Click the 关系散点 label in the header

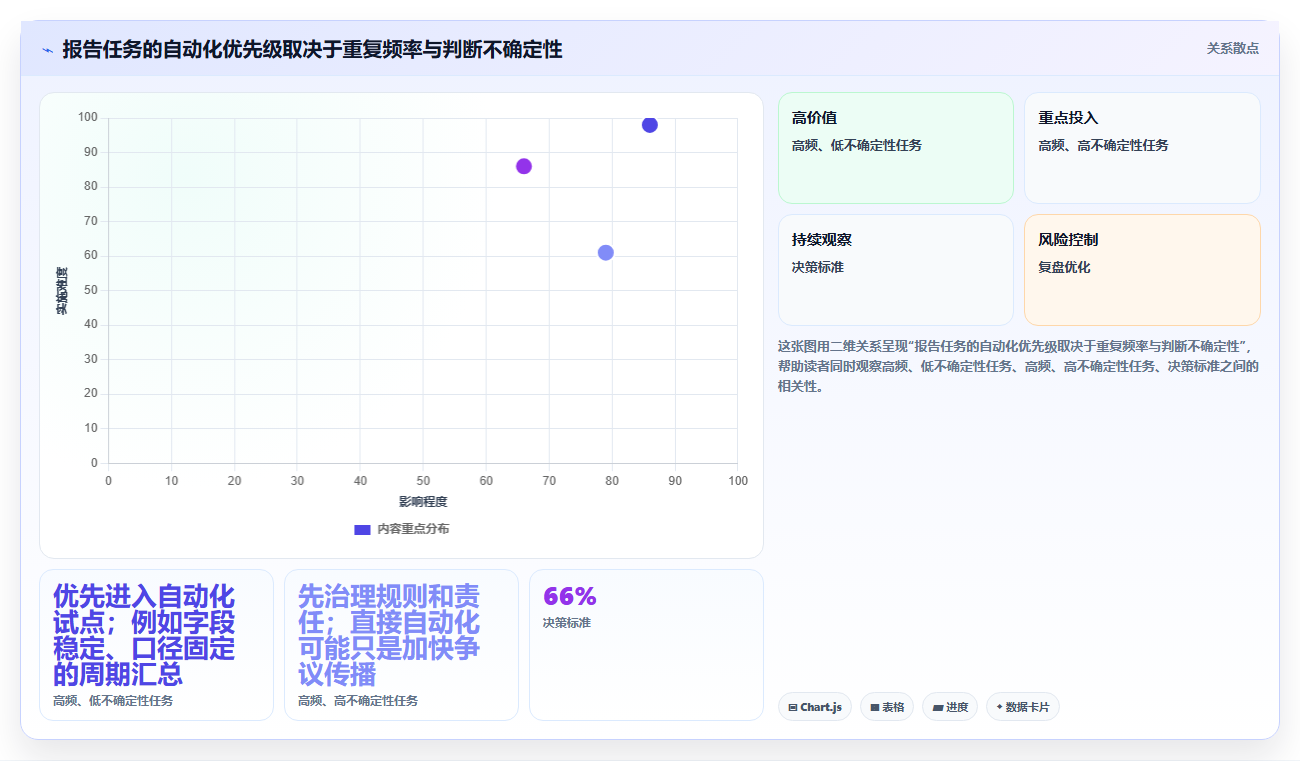1233,48
